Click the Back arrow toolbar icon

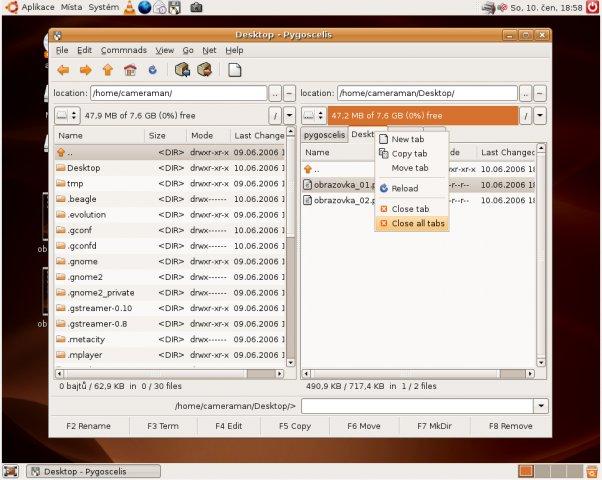tap(63, 70)
